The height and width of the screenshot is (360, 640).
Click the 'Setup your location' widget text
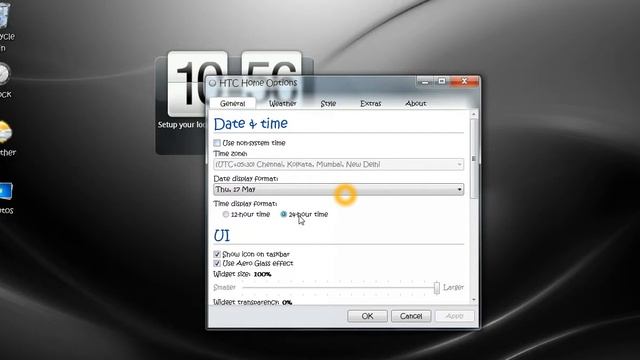pos(182,124)
